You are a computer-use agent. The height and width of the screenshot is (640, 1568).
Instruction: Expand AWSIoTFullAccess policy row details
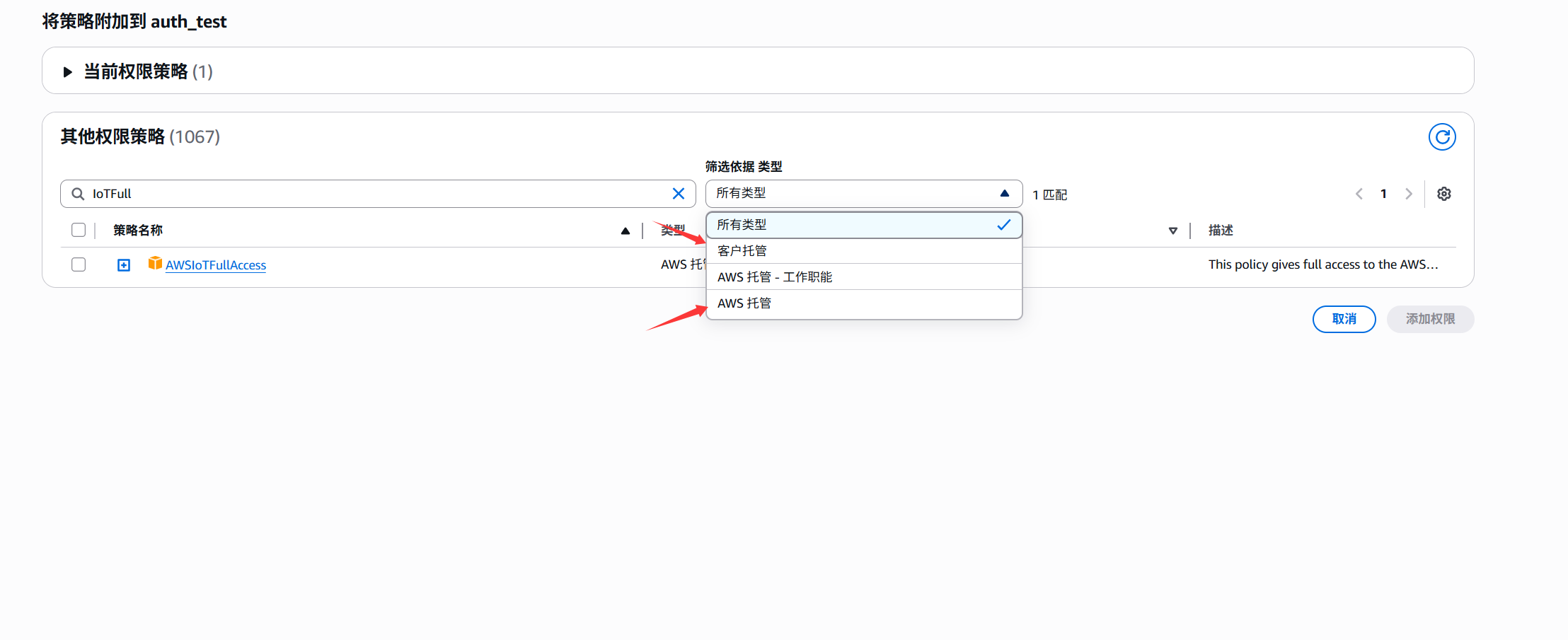[x=124, y=265]
